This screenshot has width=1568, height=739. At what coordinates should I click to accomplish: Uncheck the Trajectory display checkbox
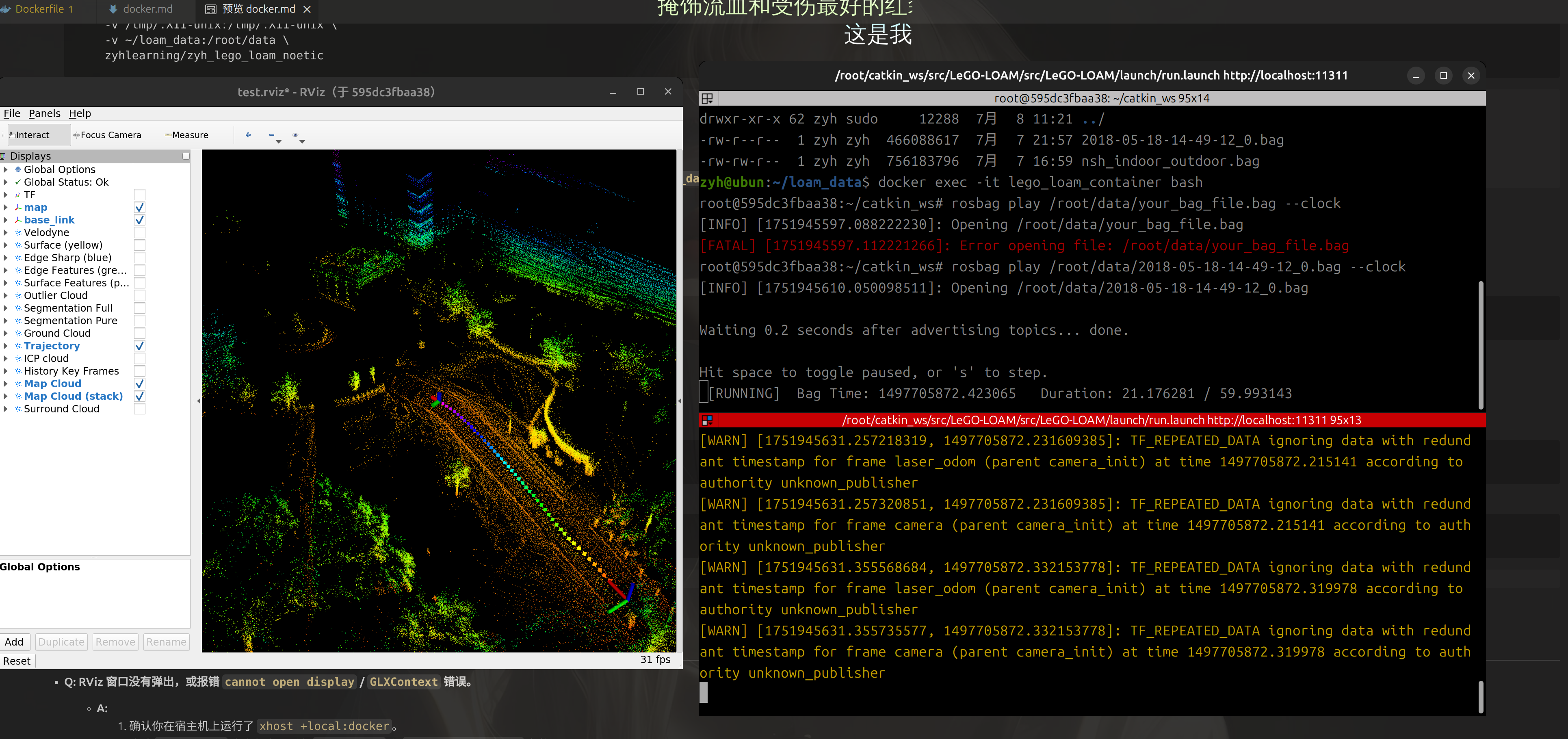coord(139,346)
